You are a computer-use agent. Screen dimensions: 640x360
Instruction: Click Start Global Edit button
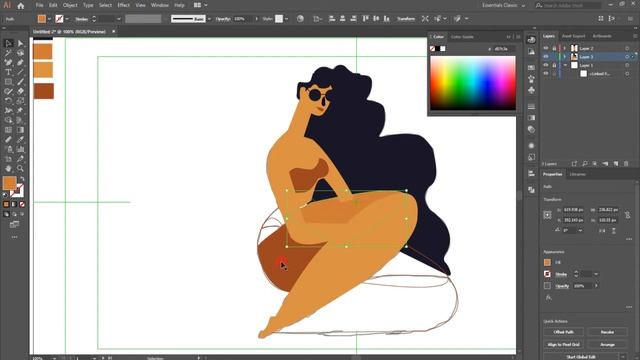pyautogui.click(x=581, y=357)
